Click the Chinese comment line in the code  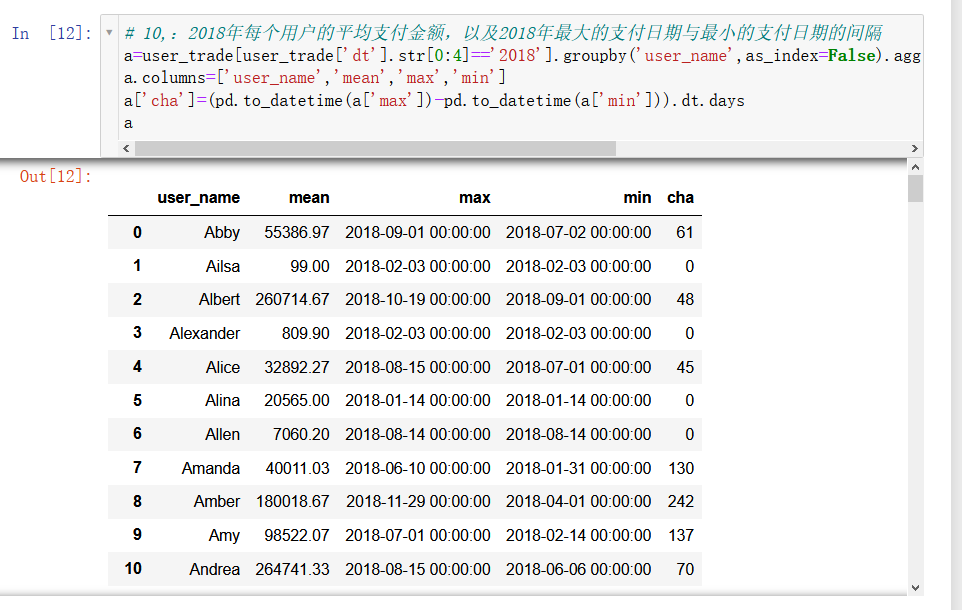(503, 33)
